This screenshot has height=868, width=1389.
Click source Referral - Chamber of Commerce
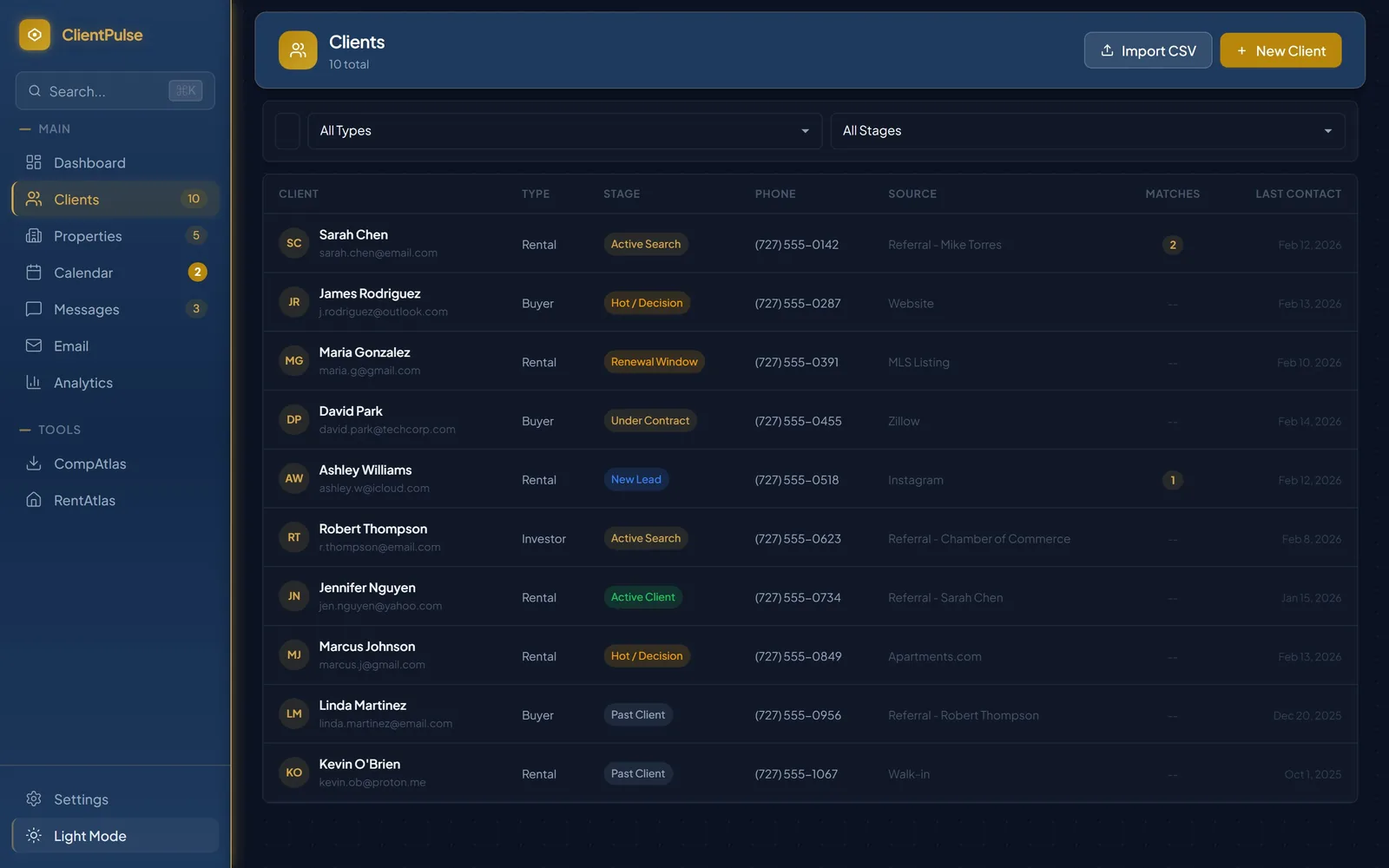(x=979, y=539)
